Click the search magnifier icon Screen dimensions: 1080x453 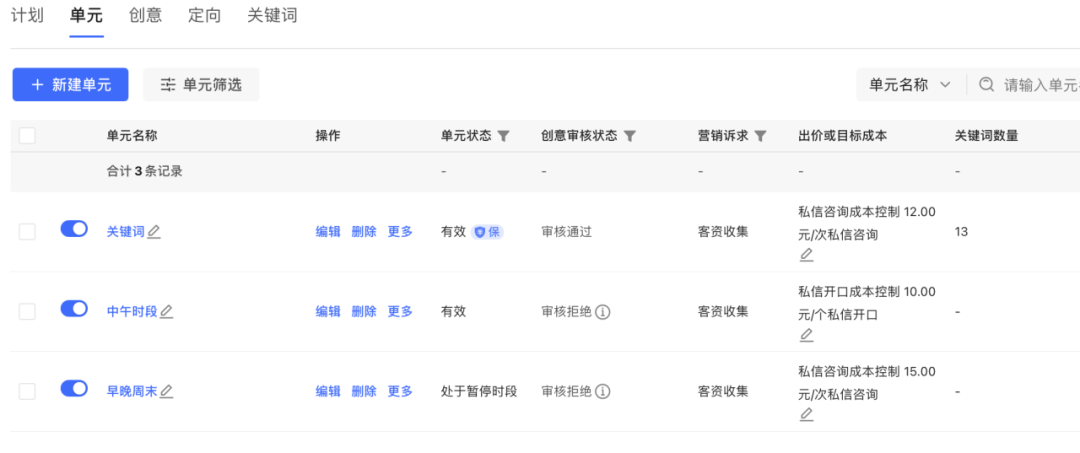pos(987,85)
